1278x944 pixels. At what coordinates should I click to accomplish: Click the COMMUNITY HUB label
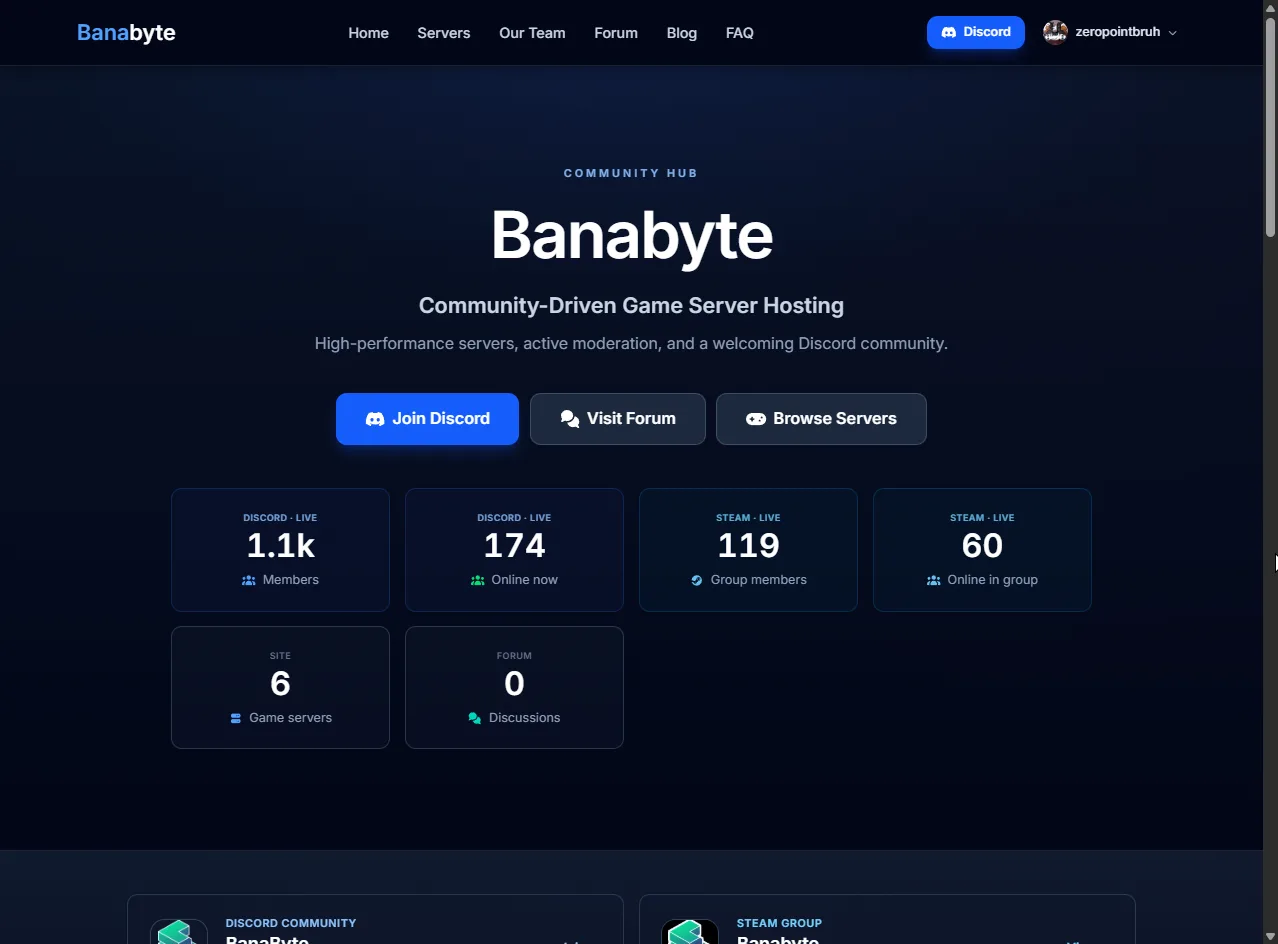pos(631,173)
